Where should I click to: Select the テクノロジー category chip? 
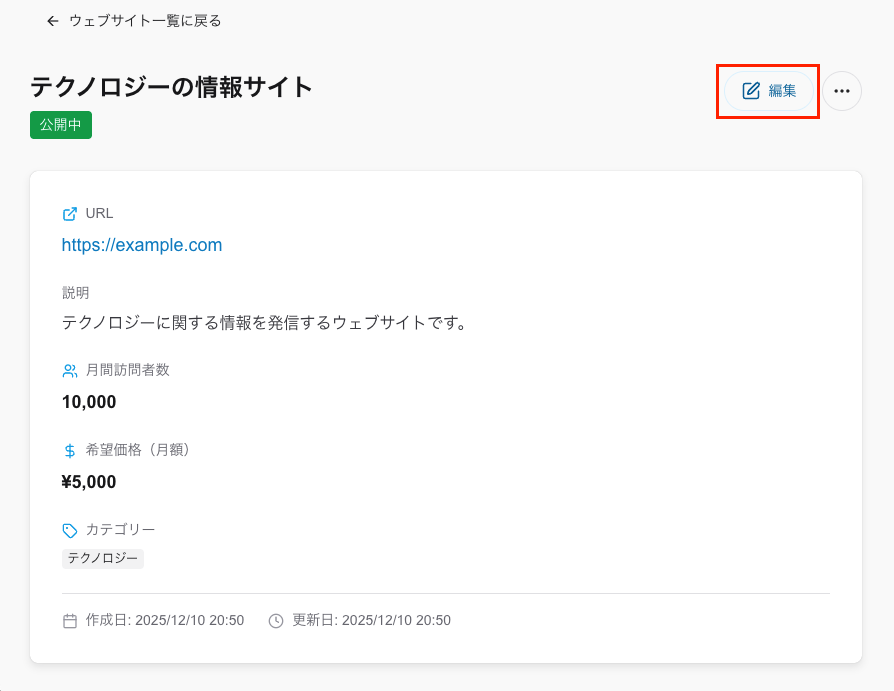pyautogui.click(x=103, y=559)
